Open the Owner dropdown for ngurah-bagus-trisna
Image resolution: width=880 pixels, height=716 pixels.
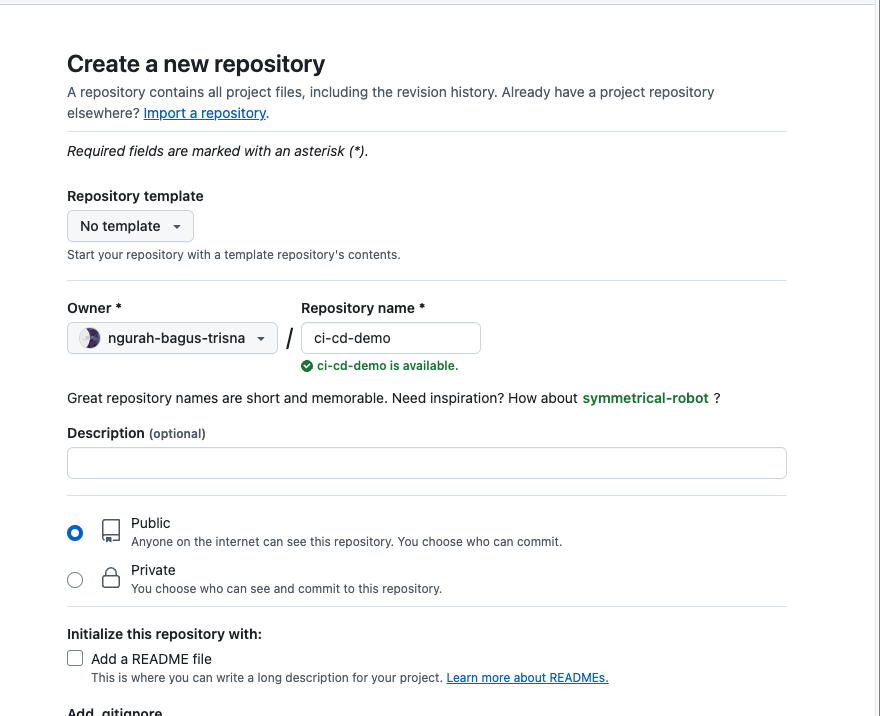(x=172, y=338)
